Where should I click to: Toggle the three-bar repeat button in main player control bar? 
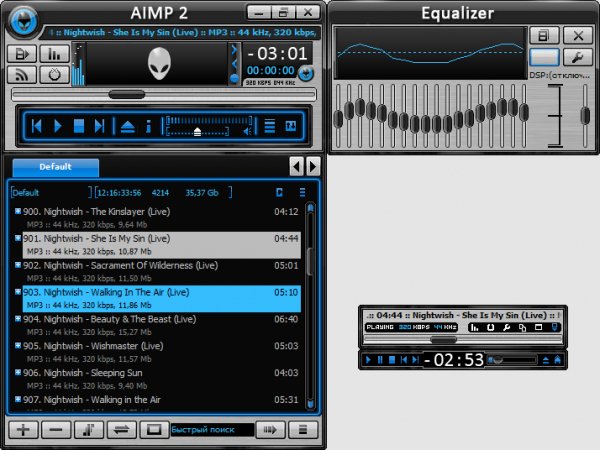click(x=270, y=126)
